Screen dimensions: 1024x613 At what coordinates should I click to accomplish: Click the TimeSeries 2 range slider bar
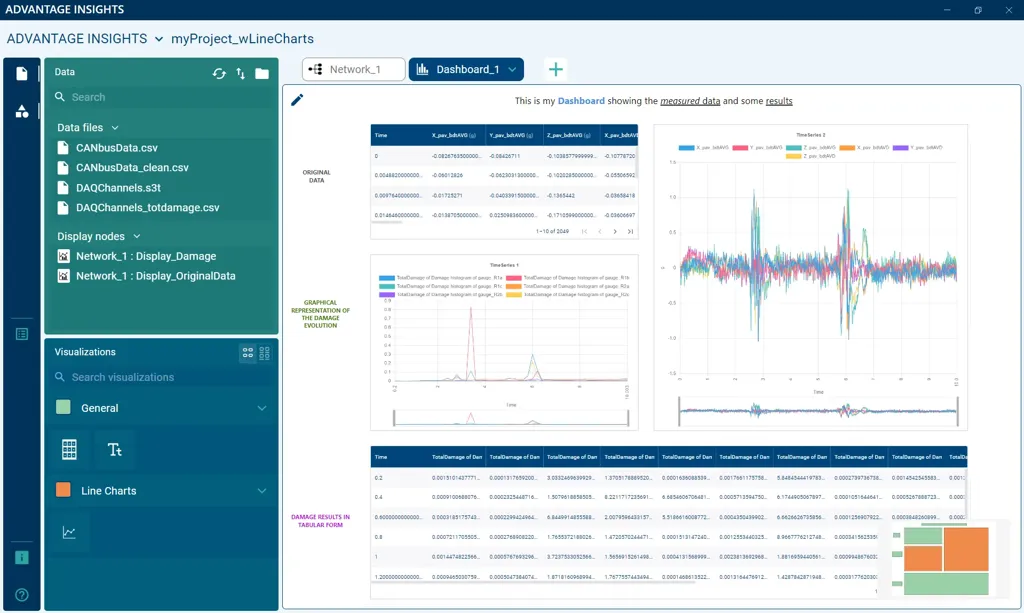(818, 410)
